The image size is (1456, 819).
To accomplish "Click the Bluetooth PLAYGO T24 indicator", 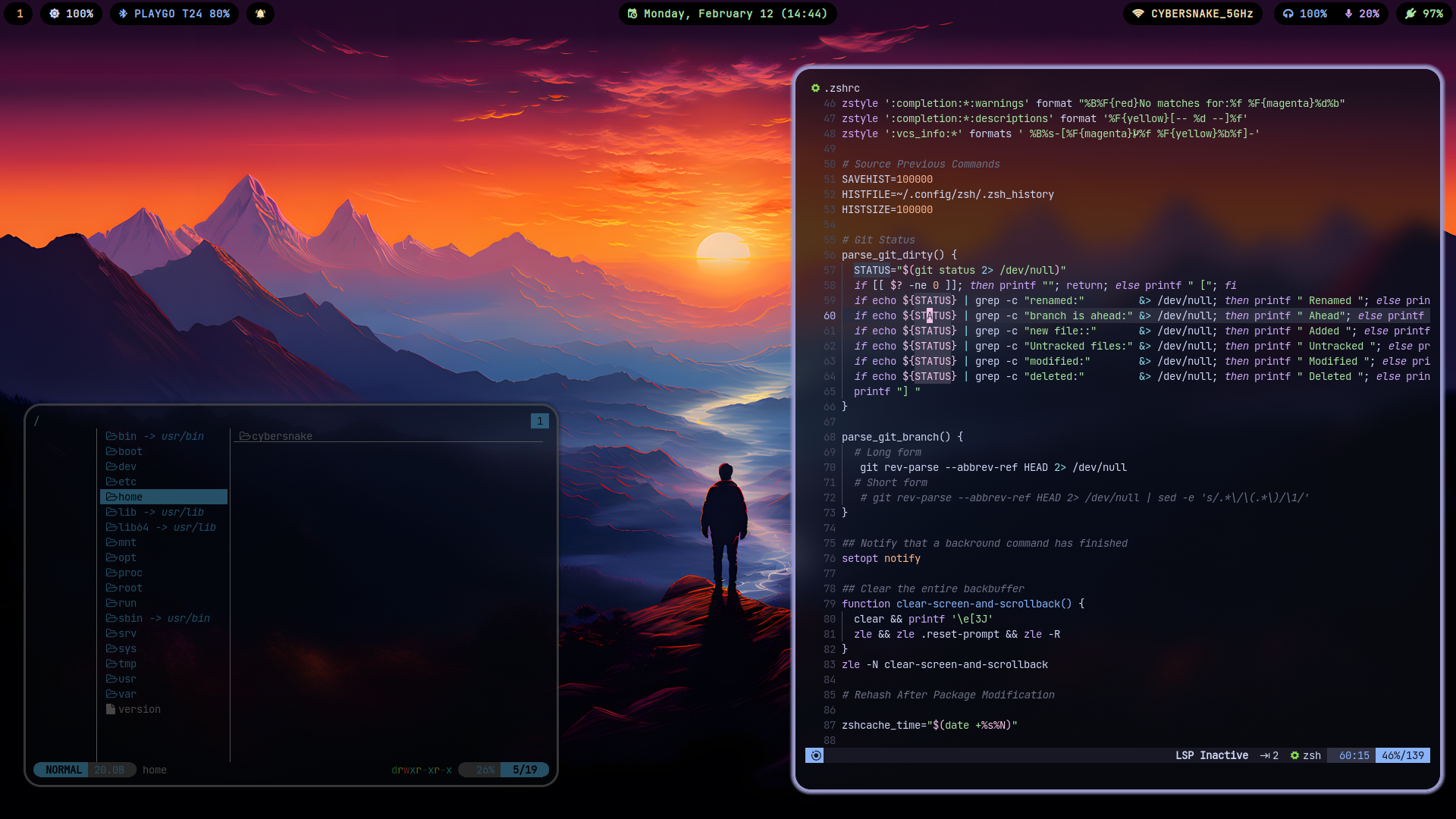I will click(174, 14).
